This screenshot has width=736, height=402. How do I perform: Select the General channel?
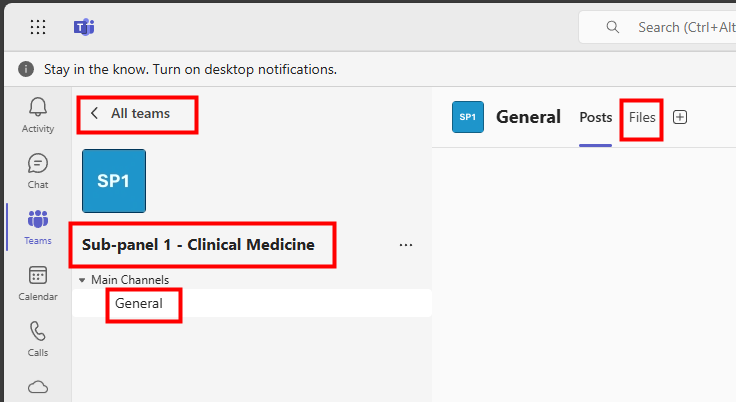pyautogui.click(x=139, y=303)
